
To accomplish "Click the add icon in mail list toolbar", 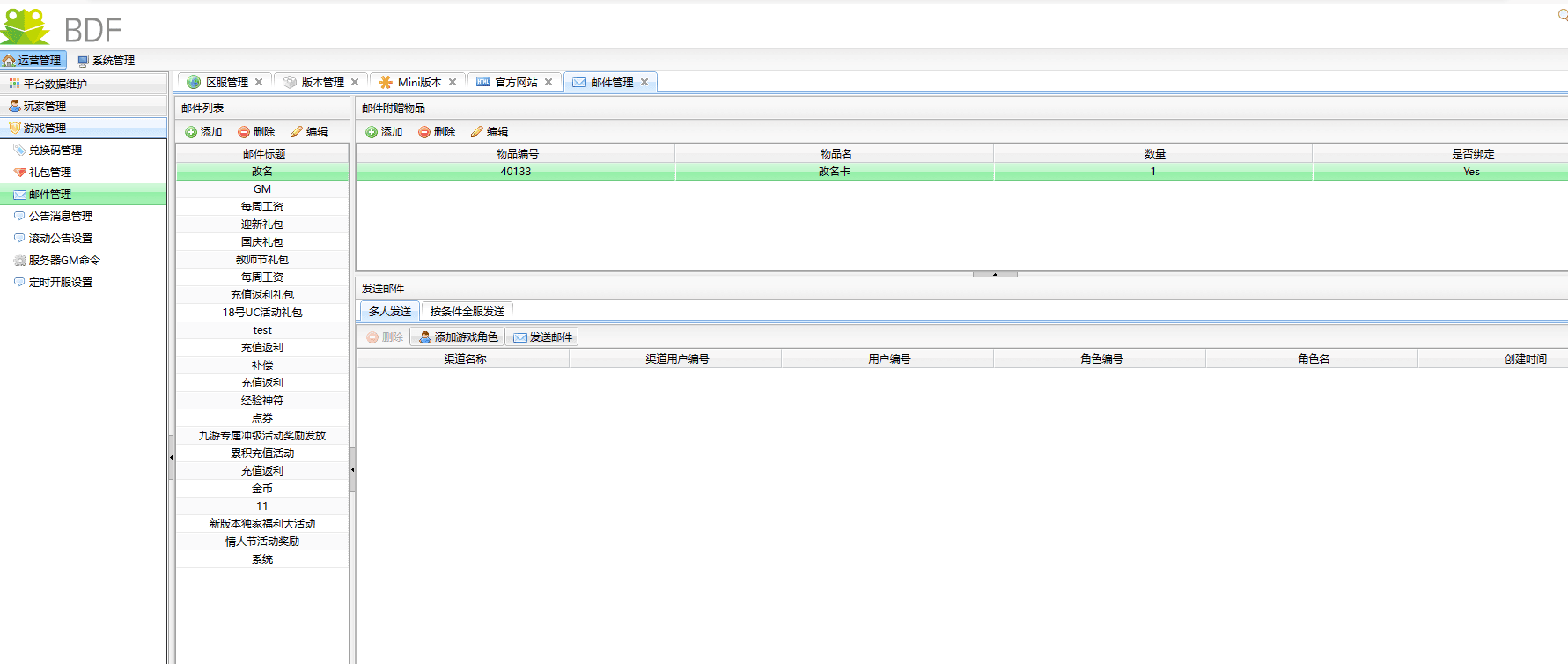I will pyautogui.click(x=191, y=132).
